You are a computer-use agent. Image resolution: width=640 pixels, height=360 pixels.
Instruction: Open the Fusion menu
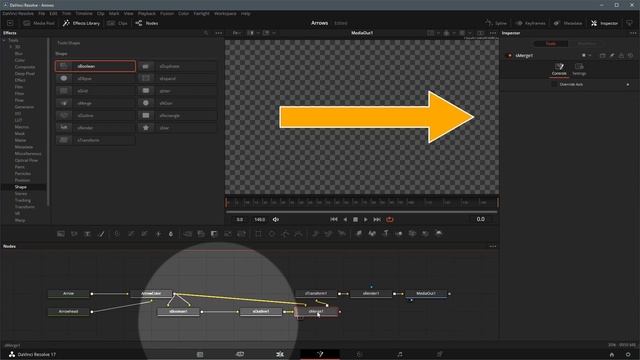[x=167, y=13]
